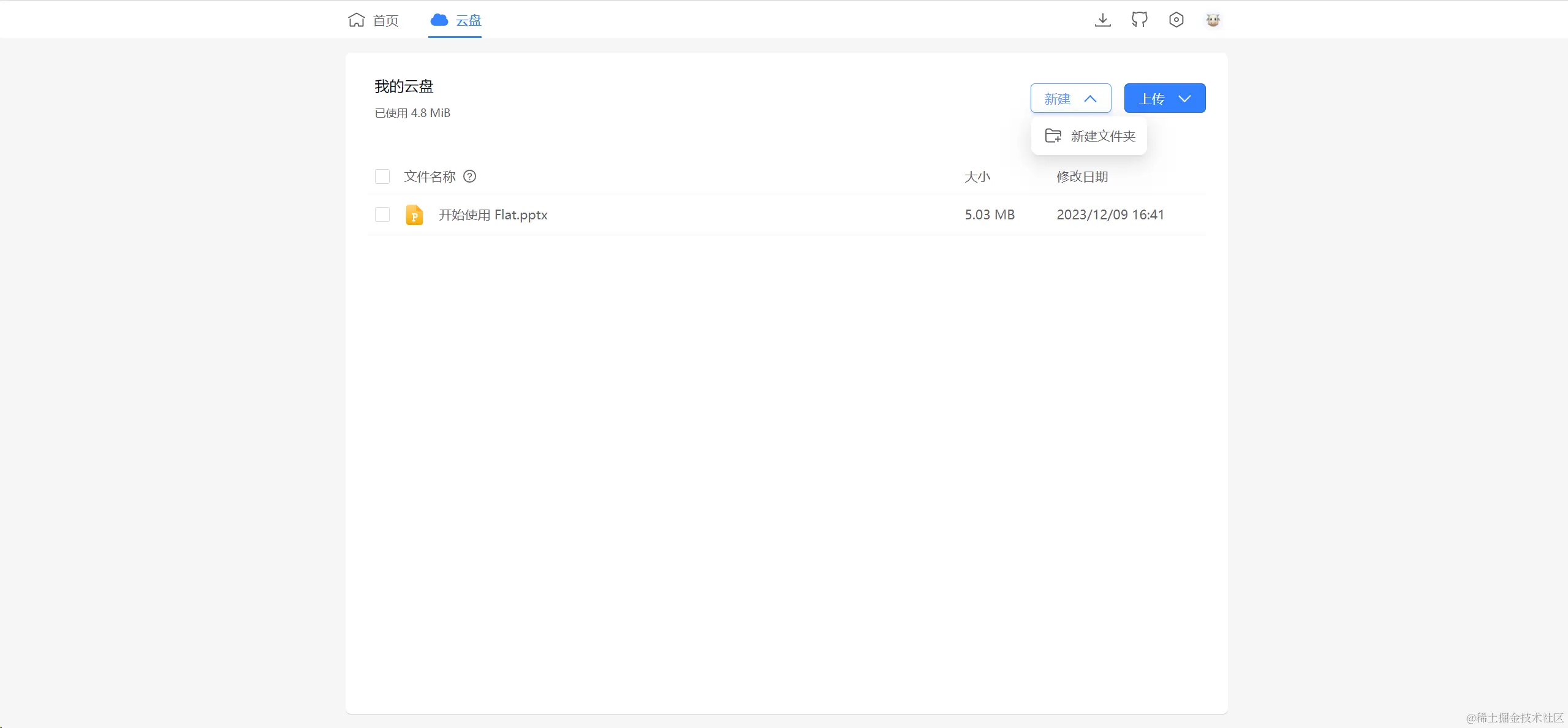Click the help question-mark icon beside 文件名称

469,176
